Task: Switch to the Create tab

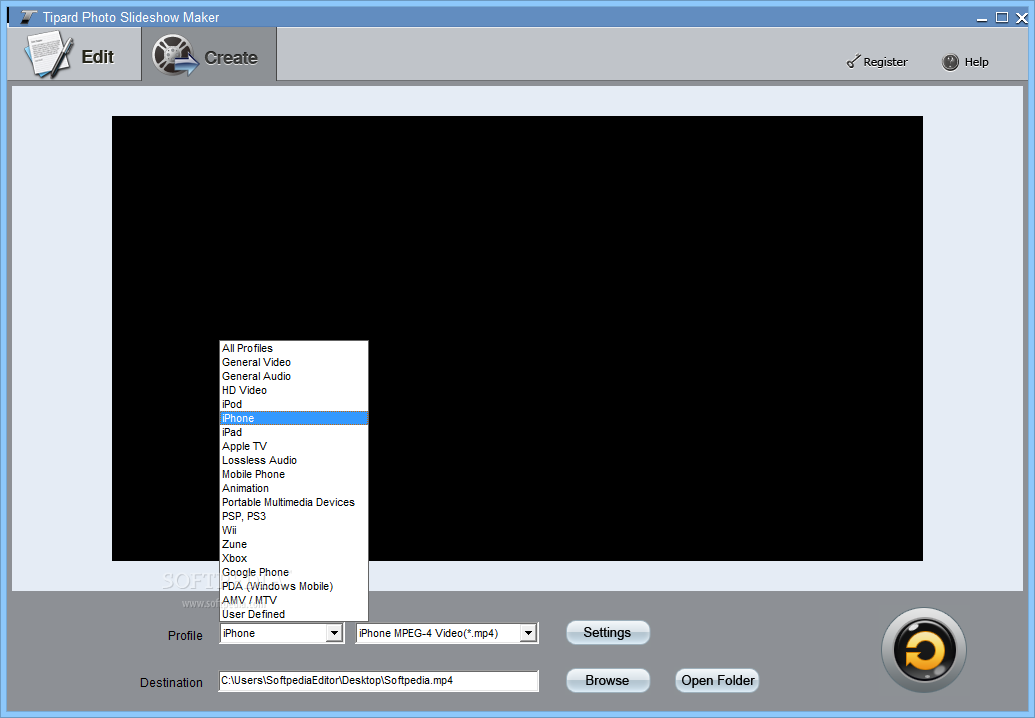Action: pos(209,55)
